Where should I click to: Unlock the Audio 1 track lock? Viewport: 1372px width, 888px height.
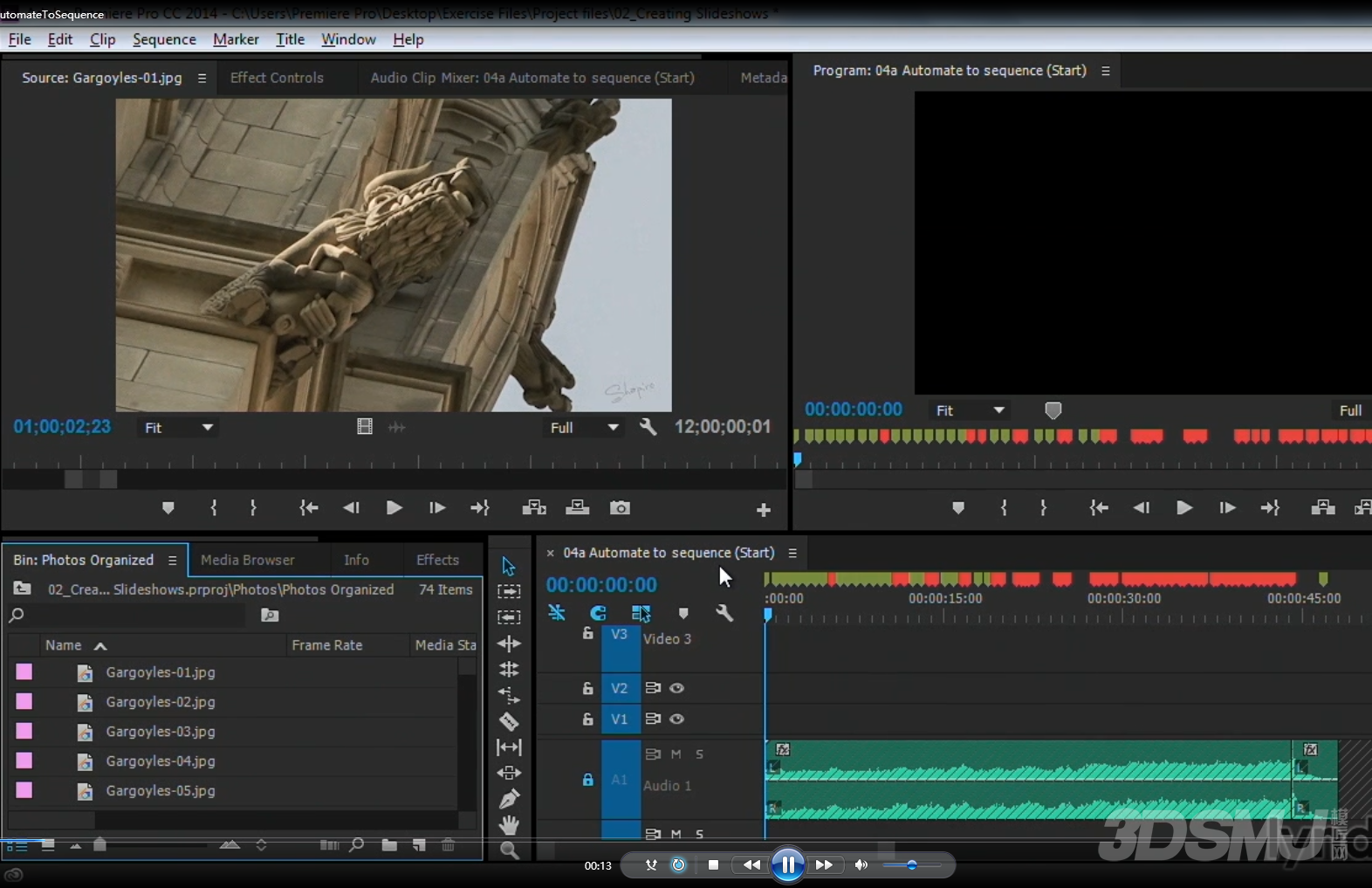click(x=587, y=779)
